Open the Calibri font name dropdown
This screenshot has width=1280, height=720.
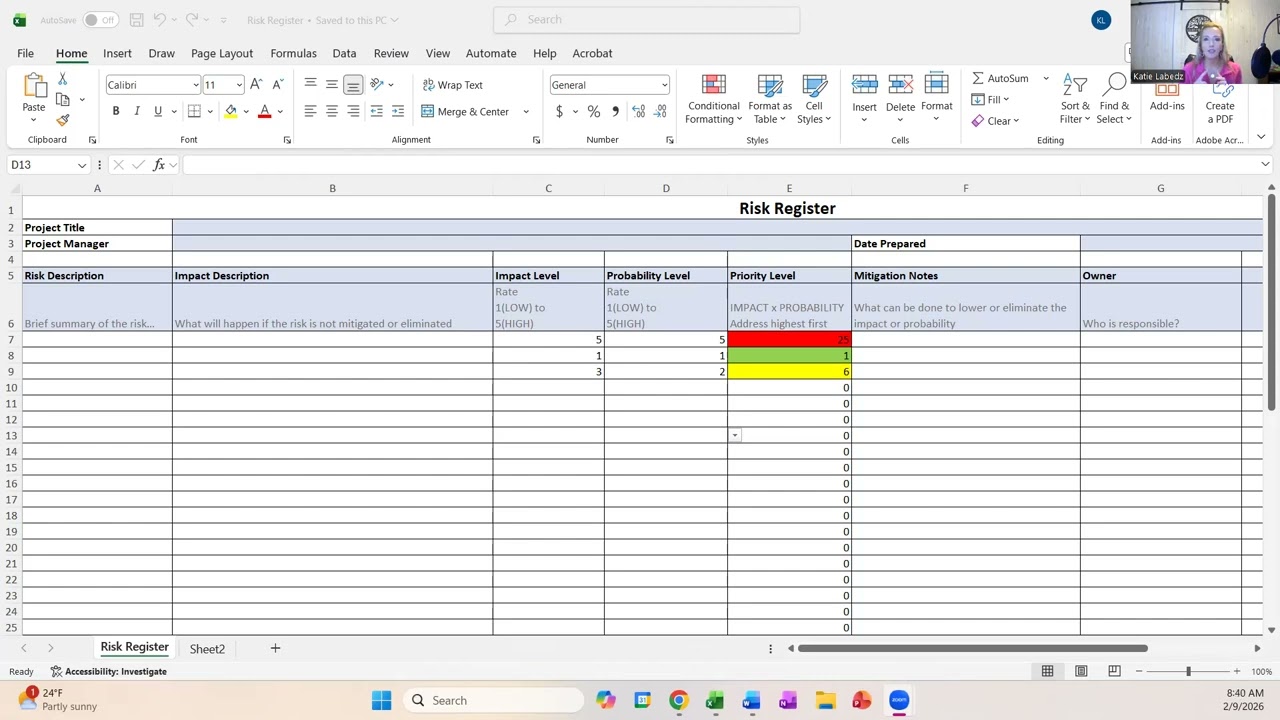pyautogui.click(x=196, y=85)
